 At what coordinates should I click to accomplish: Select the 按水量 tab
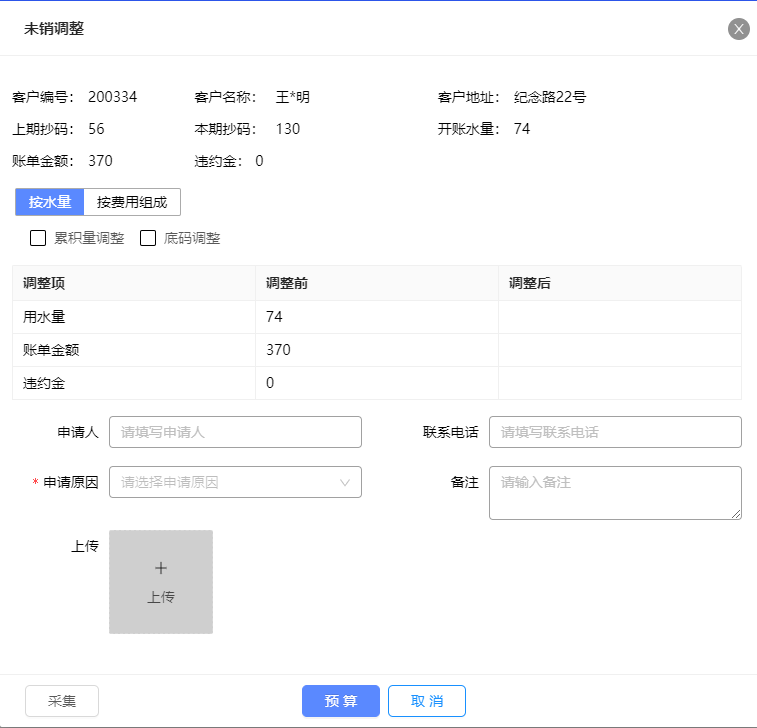tap(50, 202)
